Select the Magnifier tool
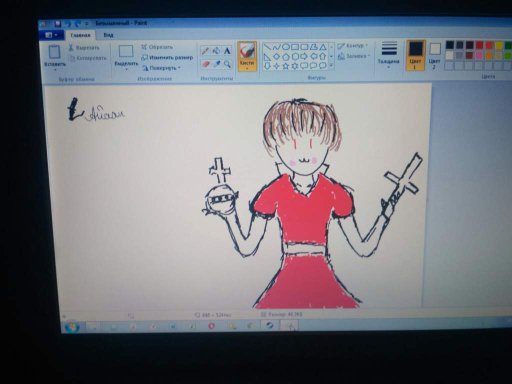Image resolution: width=512 pixels, height=384 pixels. (227, 64)
